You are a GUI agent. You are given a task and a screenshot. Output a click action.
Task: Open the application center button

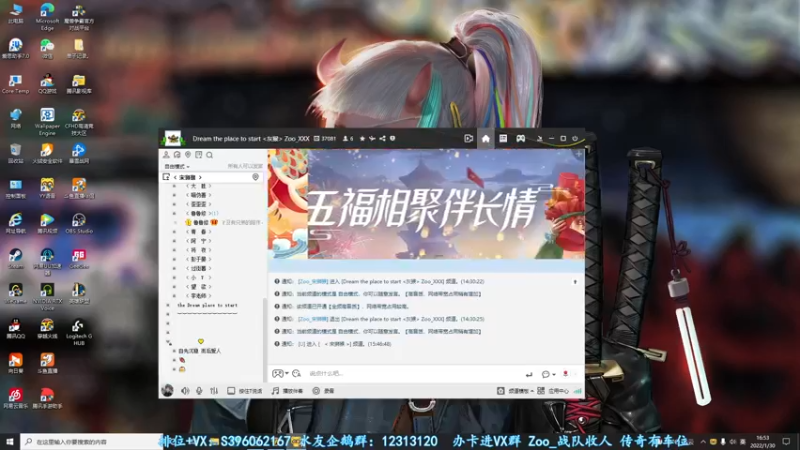coord(553,391)
